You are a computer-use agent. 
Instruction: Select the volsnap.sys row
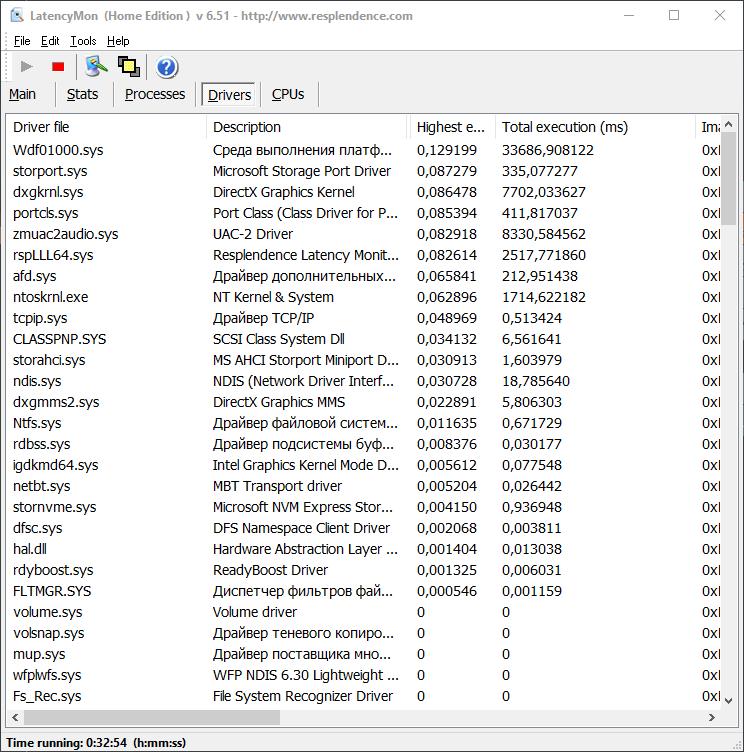pyautogui.click(x=363, y=634)
